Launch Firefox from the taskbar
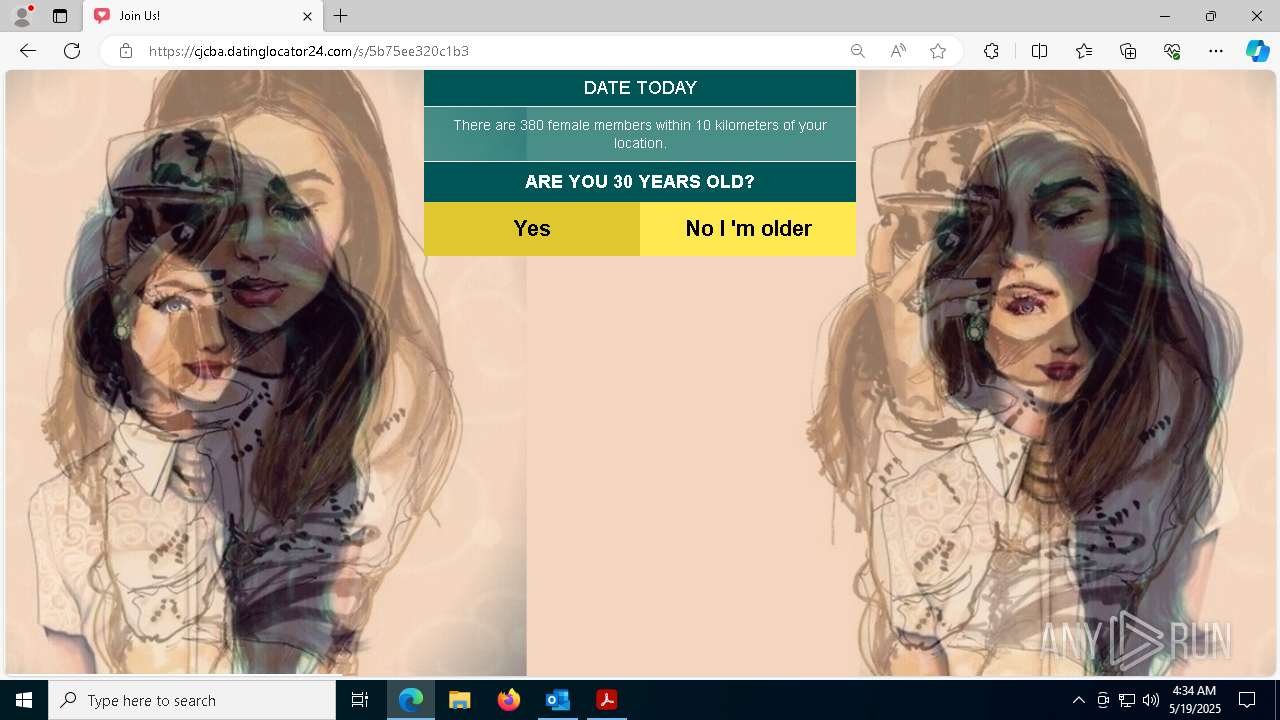 pos(508,700)
